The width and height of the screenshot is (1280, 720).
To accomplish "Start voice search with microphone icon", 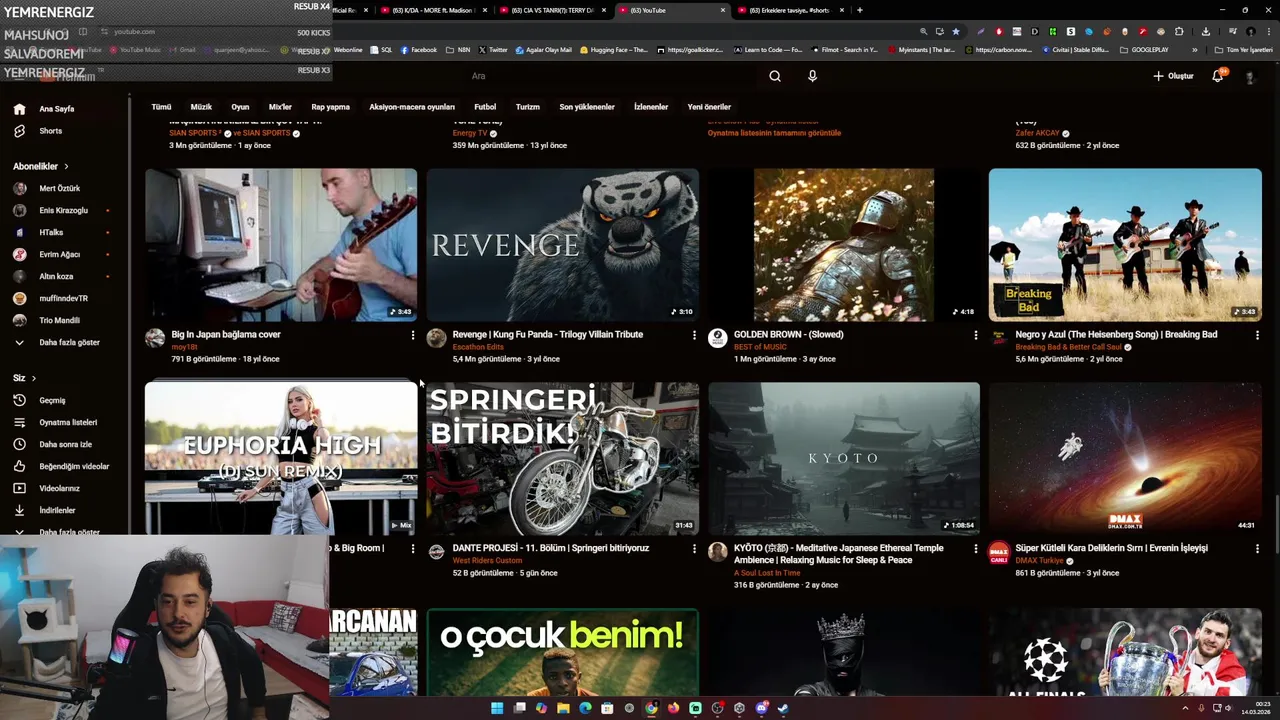I will point(812,76).
